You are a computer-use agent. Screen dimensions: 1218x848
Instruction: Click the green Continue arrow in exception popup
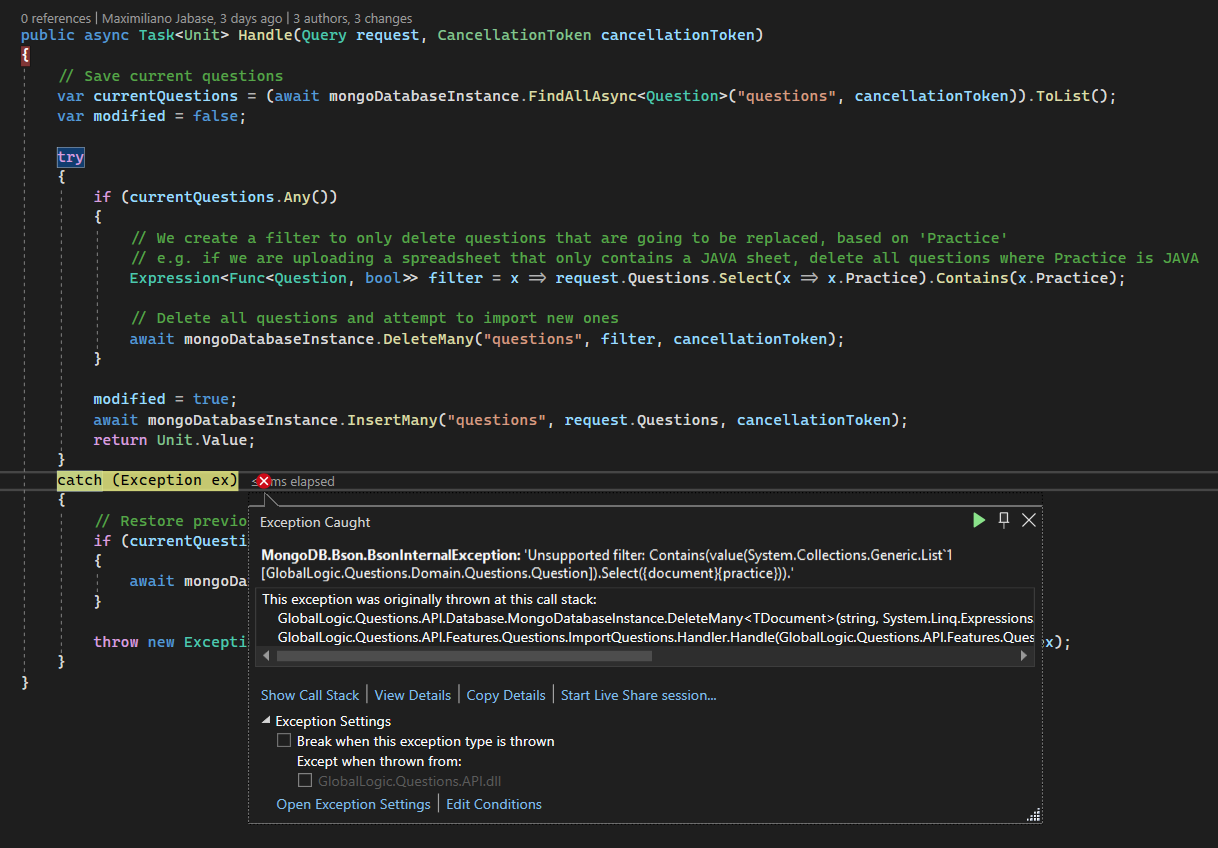tap(979, 520)
